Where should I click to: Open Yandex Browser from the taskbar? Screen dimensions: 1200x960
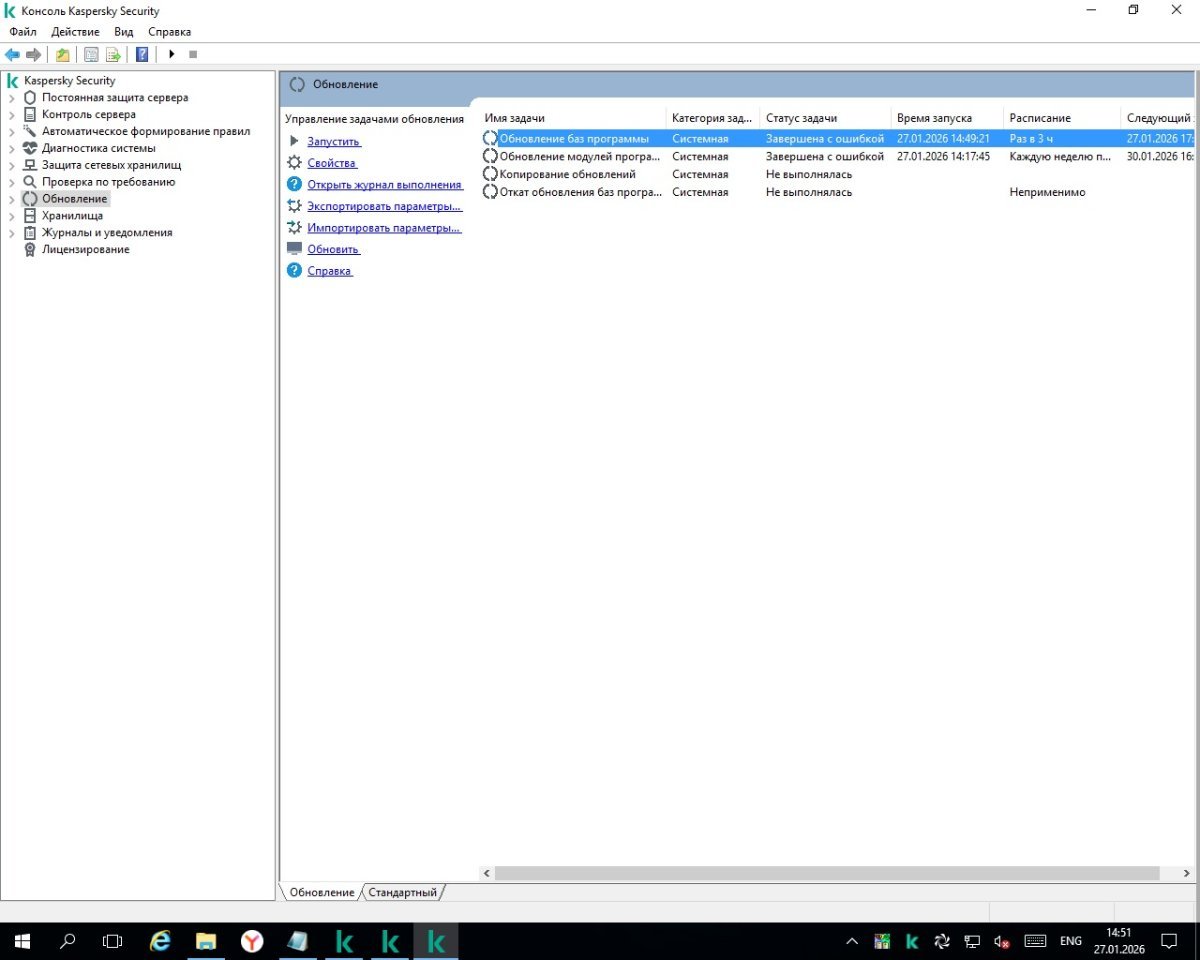pos(252,941)
